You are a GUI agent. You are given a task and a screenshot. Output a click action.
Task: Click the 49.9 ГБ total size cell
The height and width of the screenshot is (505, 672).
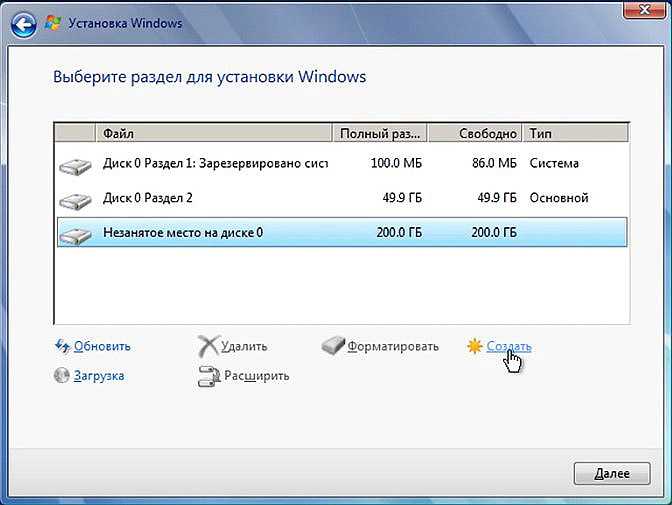pyautogui.click(x=402, y=198)
